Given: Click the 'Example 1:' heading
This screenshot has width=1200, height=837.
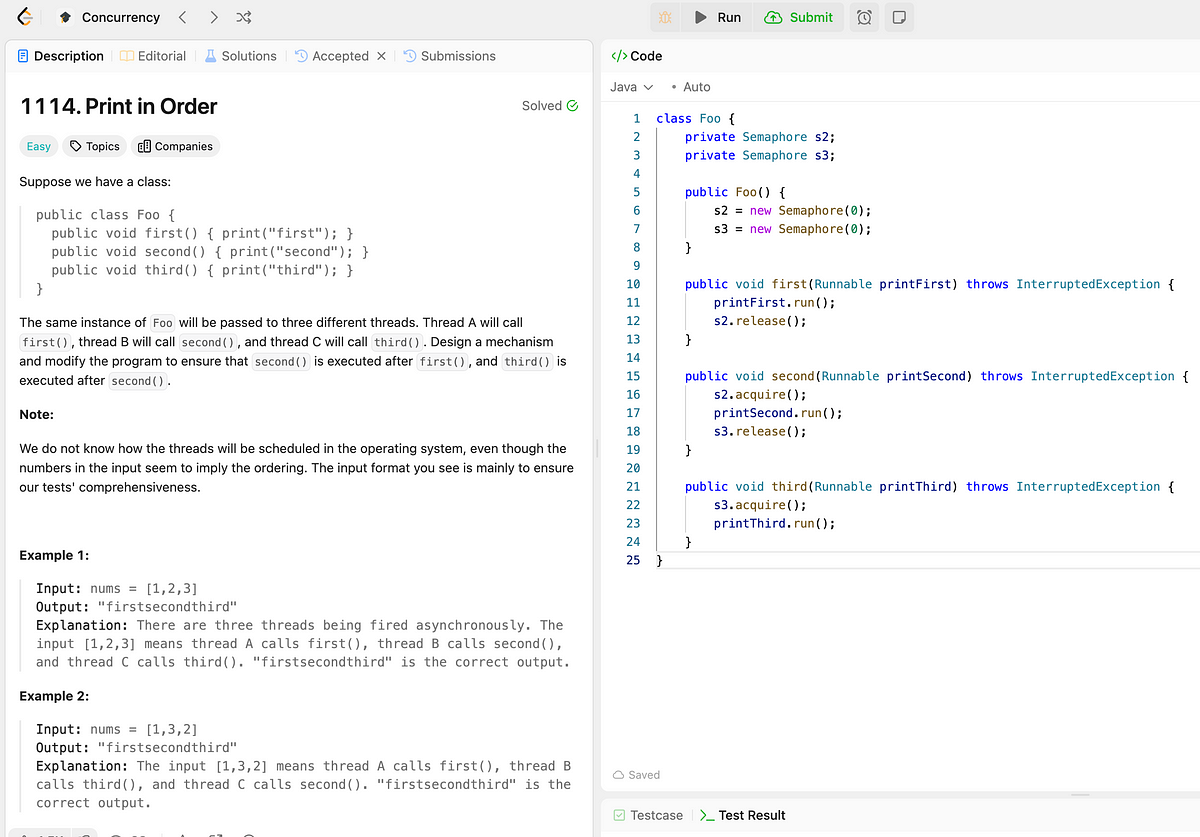Looking at the screenshot, I should pyautogui.click(x=54, y=555).
